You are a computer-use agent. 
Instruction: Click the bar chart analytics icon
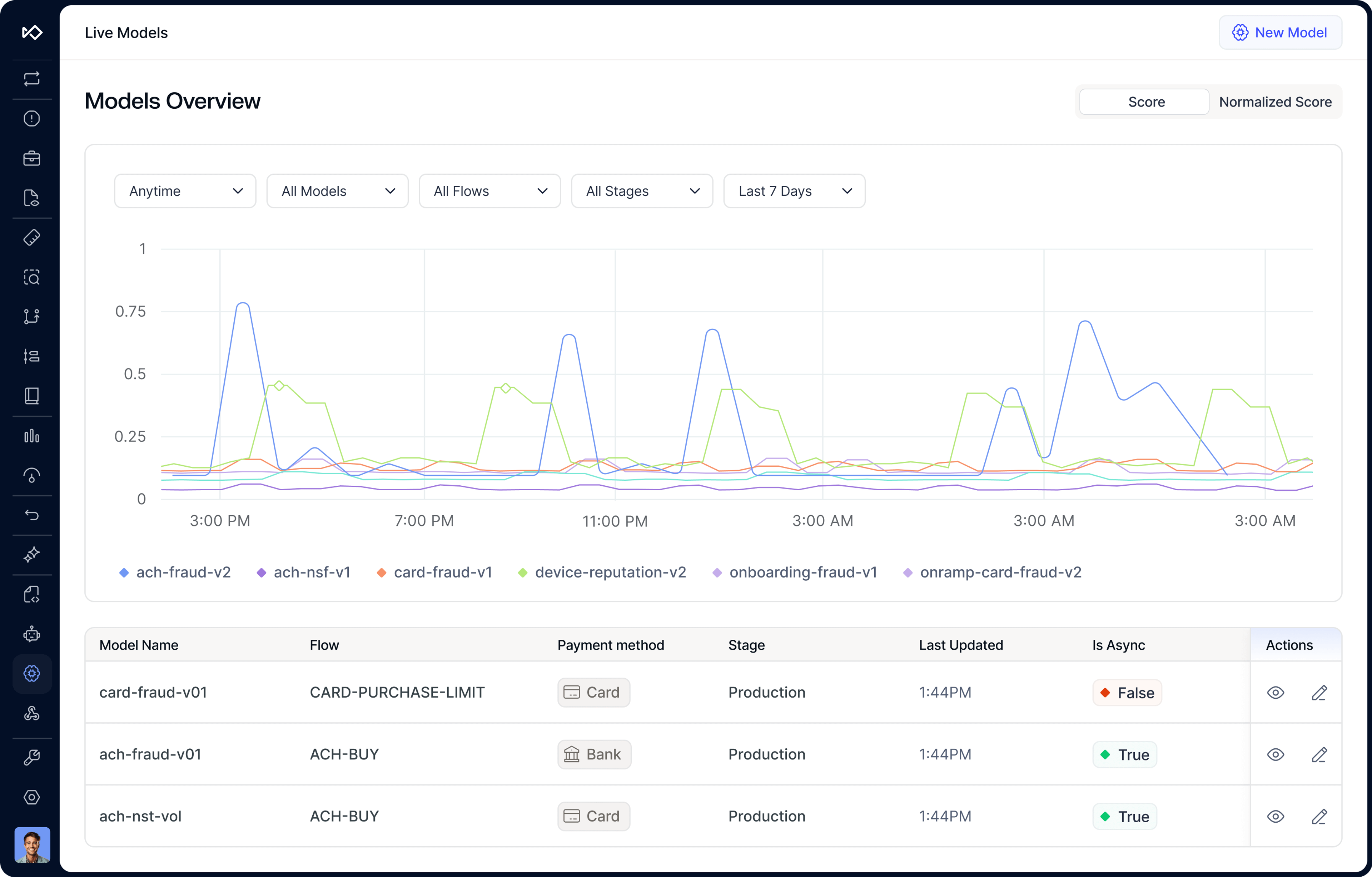(32, 436)
